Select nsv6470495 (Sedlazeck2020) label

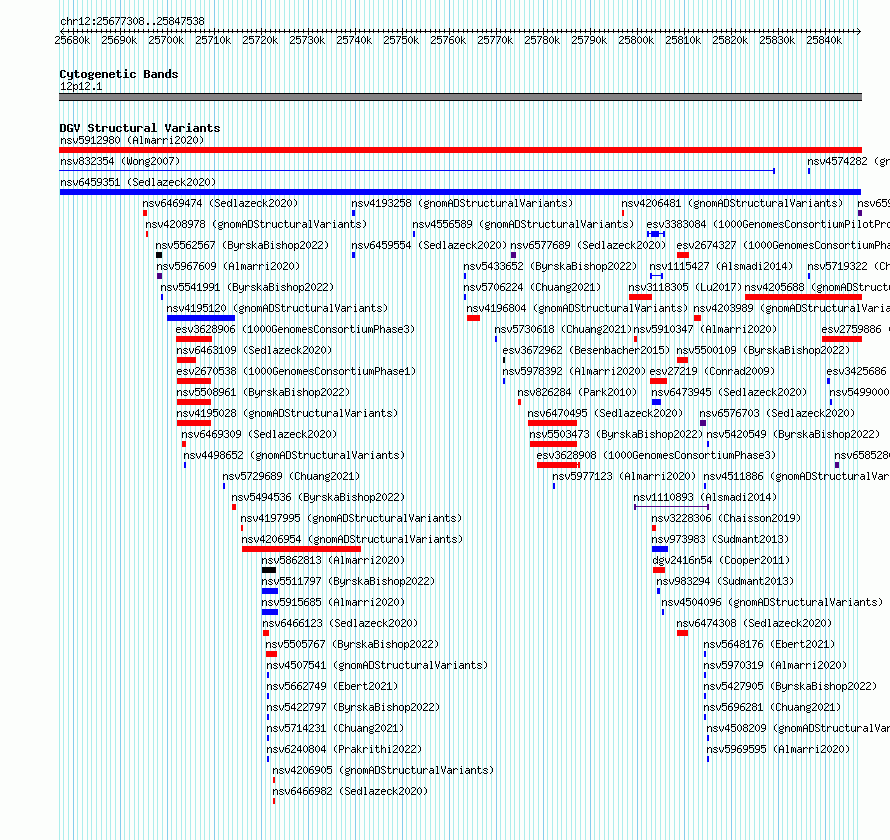coord(605,413)
